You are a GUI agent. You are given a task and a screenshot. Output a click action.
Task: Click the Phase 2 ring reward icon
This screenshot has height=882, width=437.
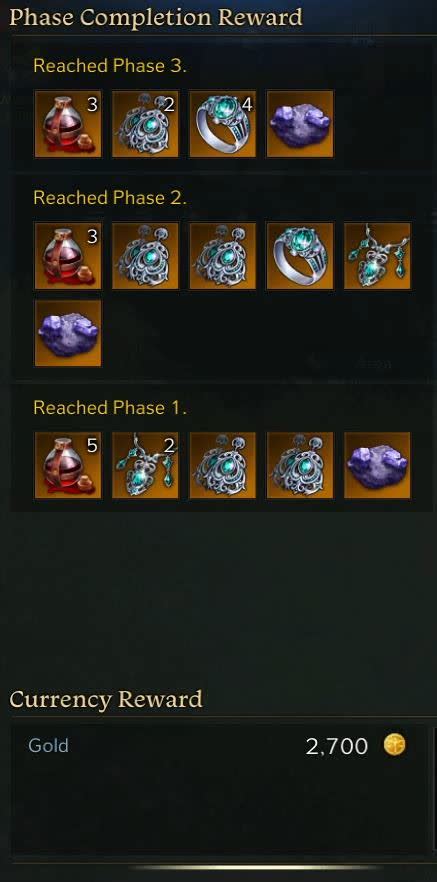[300, 256]
